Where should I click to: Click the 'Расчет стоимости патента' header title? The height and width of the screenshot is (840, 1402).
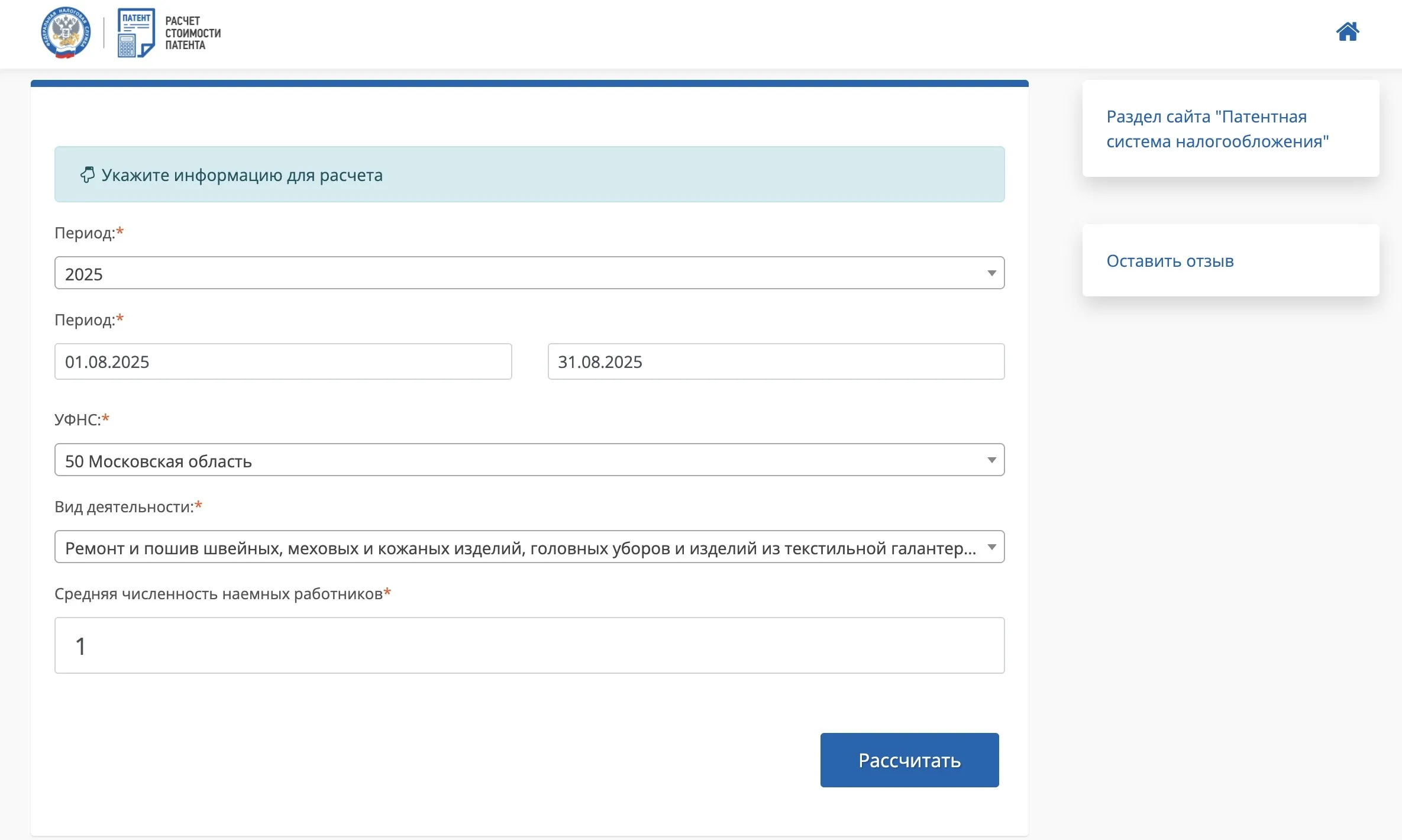[192, 33]
